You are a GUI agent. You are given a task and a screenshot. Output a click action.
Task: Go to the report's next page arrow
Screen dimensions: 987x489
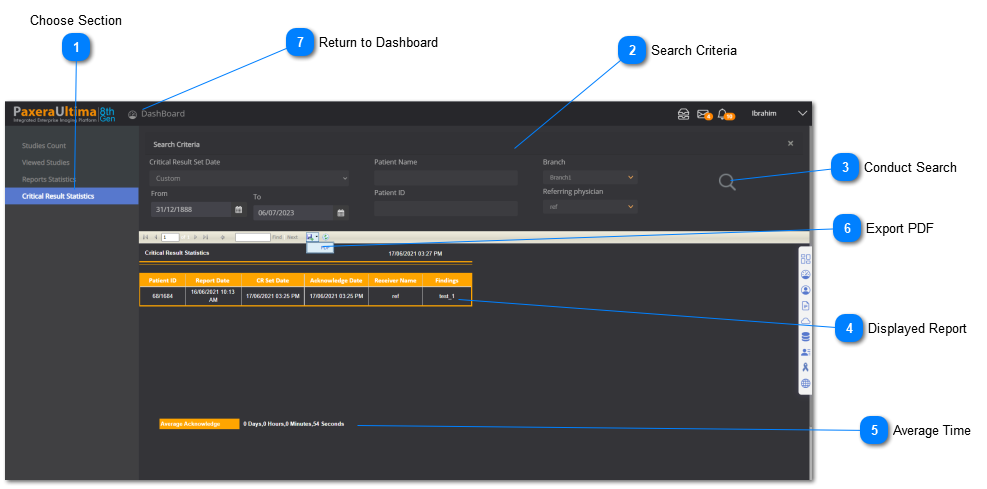[x=194, y=237]
